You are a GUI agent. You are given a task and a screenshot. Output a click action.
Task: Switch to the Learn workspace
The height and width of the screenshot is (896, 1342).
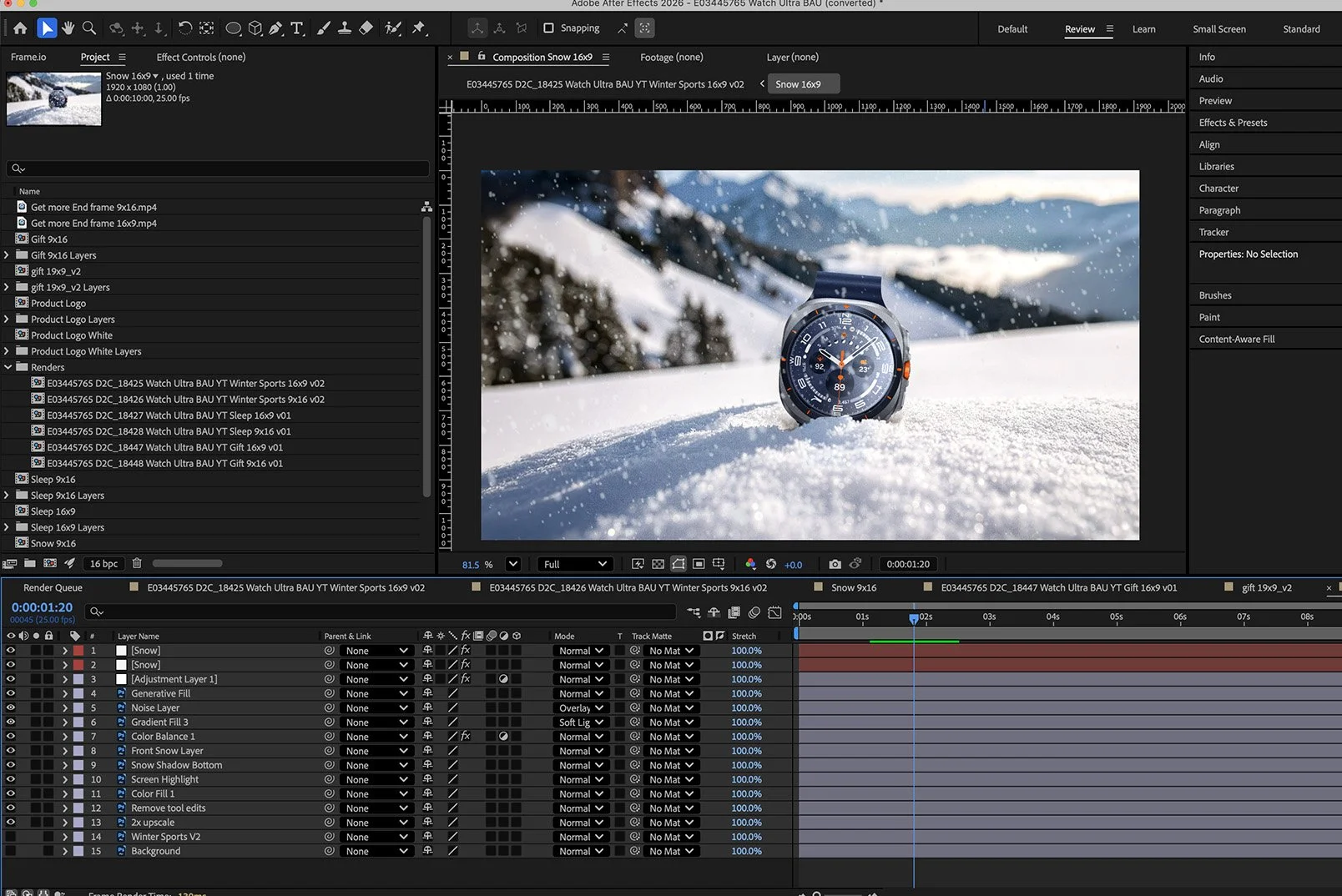1143,29
